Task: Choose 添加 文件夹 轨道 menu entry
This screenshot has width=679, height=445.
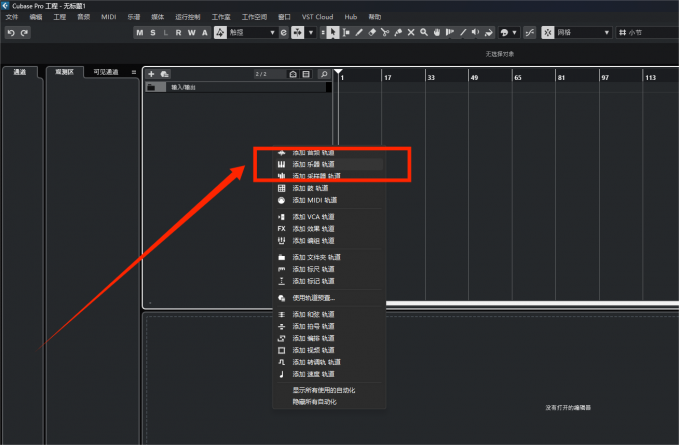Action: (329, 258)
